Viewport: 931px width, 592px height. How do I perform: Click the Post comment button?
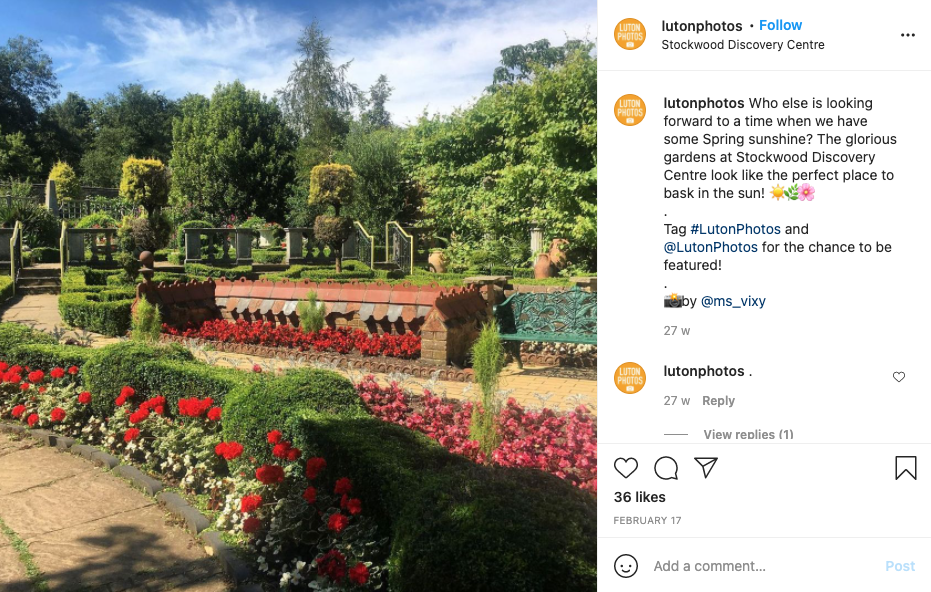pyautogui.click(x=900, y=566)
